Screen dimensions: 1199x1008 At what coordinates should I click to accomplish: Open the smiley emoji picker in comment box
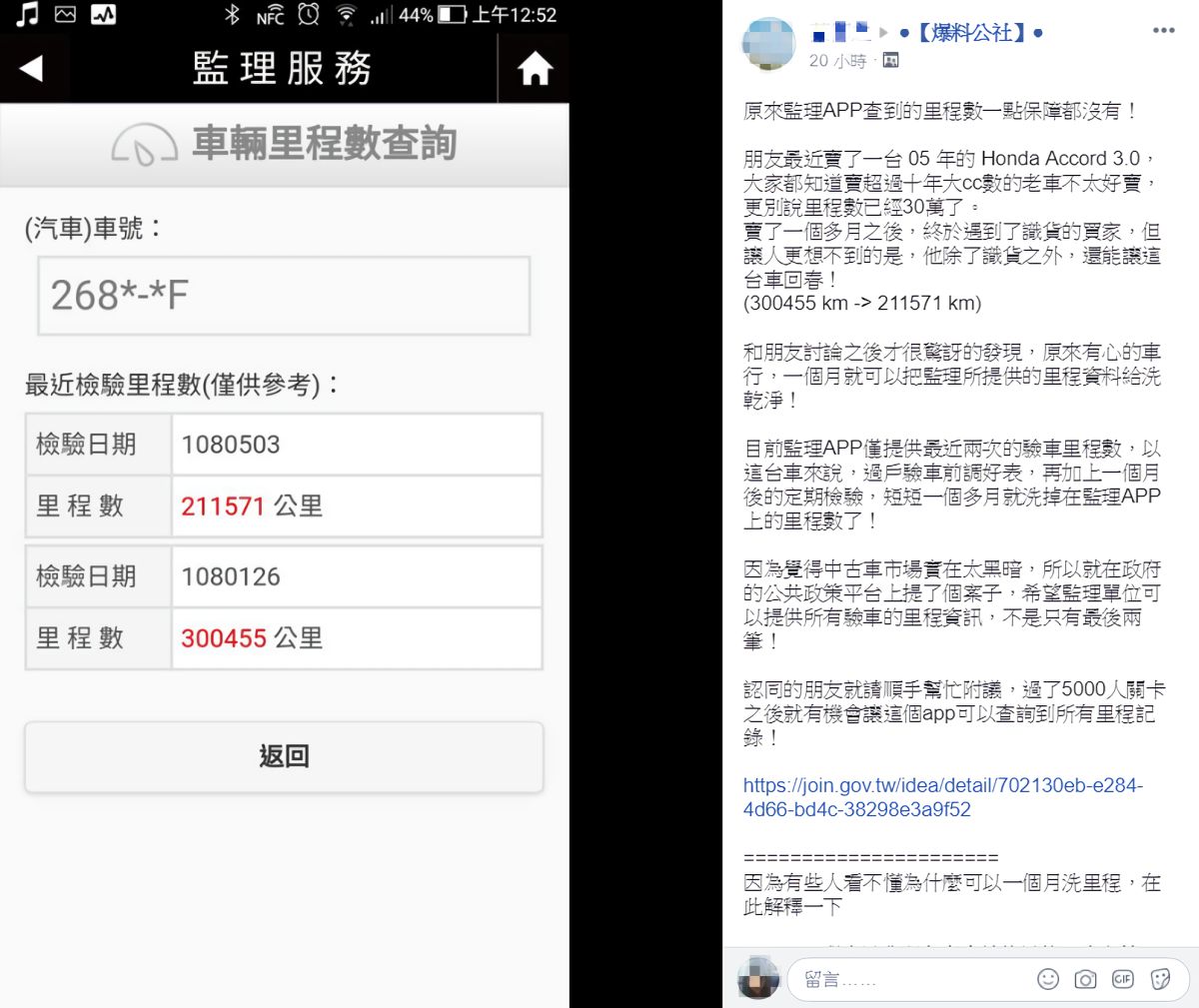pos(1047,978)
